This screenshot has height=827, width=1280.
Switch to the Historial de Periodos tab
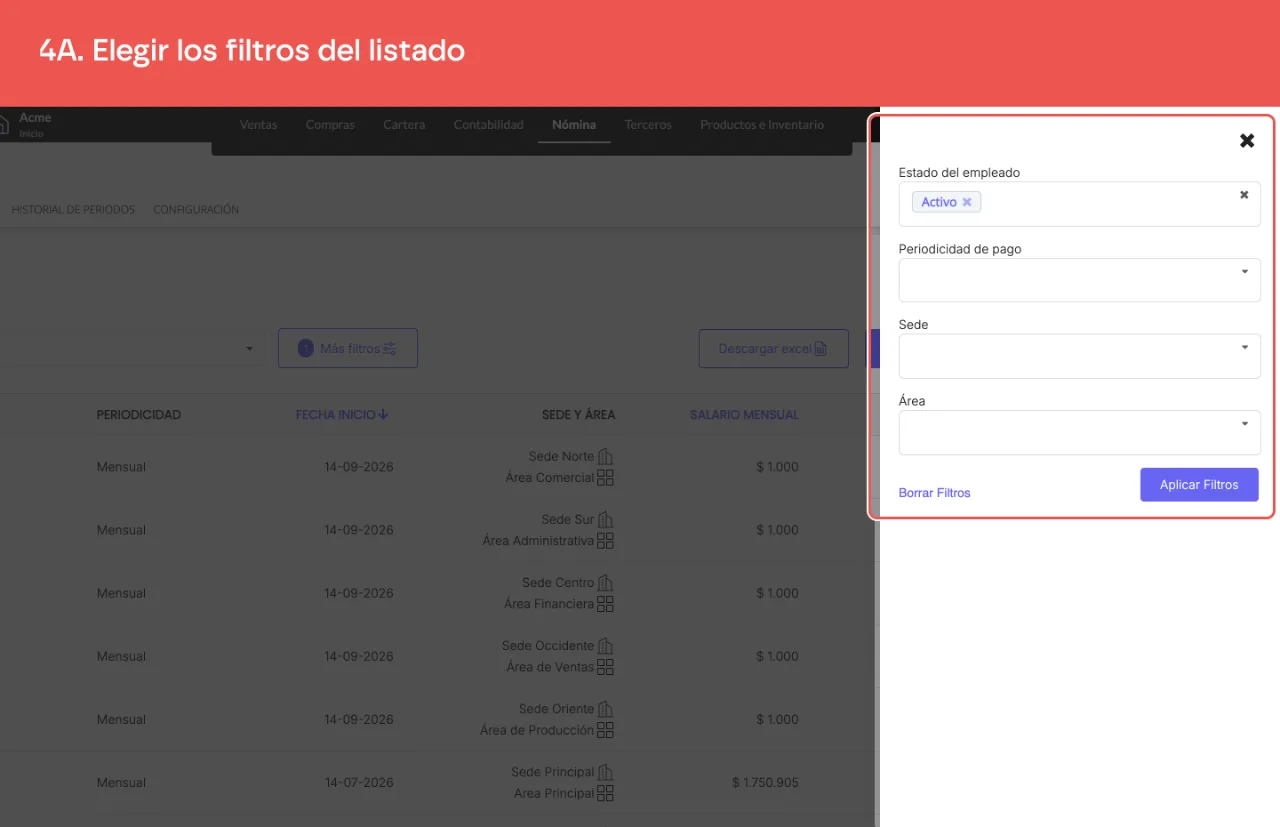73,210
